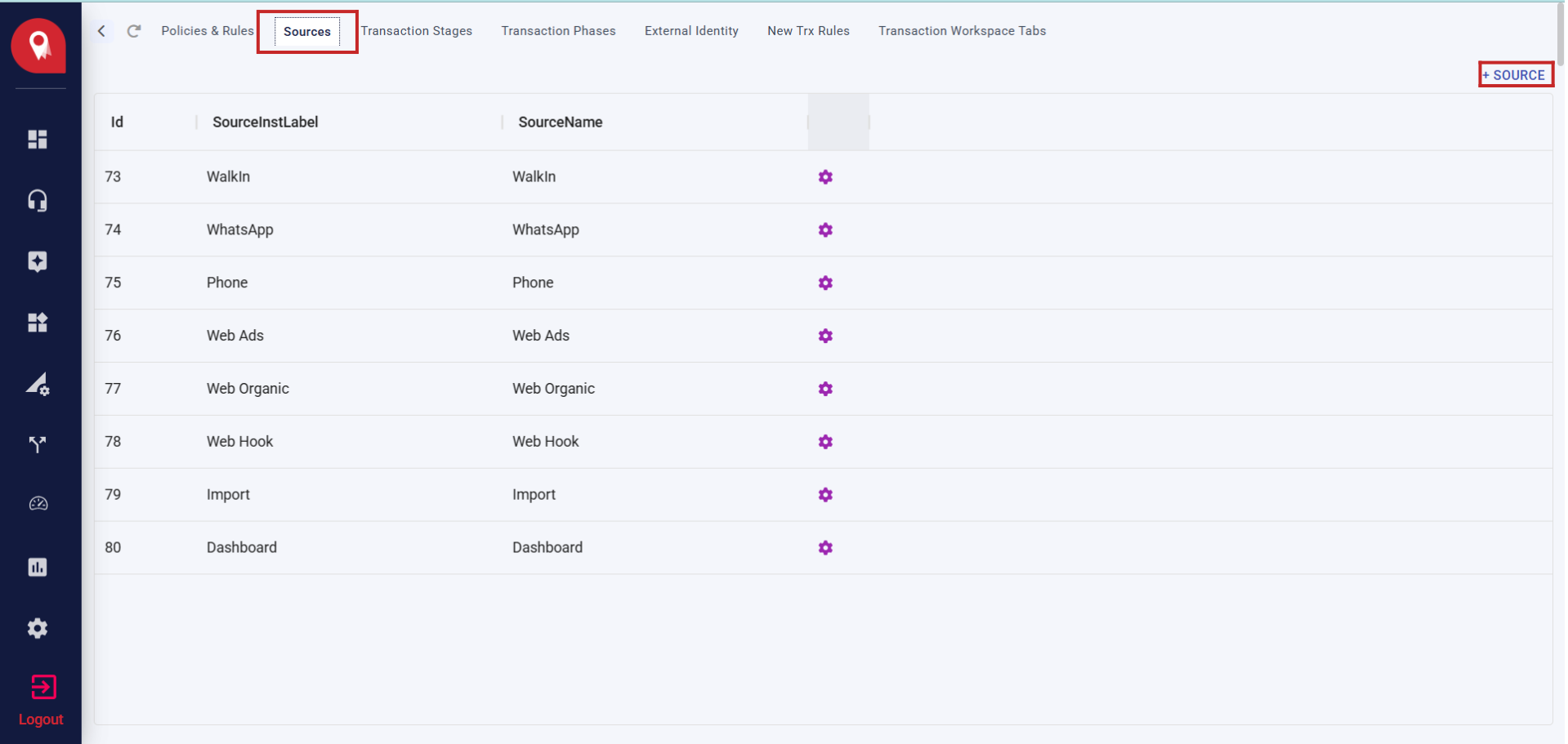This screenshot has width=1568, height=744.
Task: Click the back chevron arrow
Action: (101, 31)
